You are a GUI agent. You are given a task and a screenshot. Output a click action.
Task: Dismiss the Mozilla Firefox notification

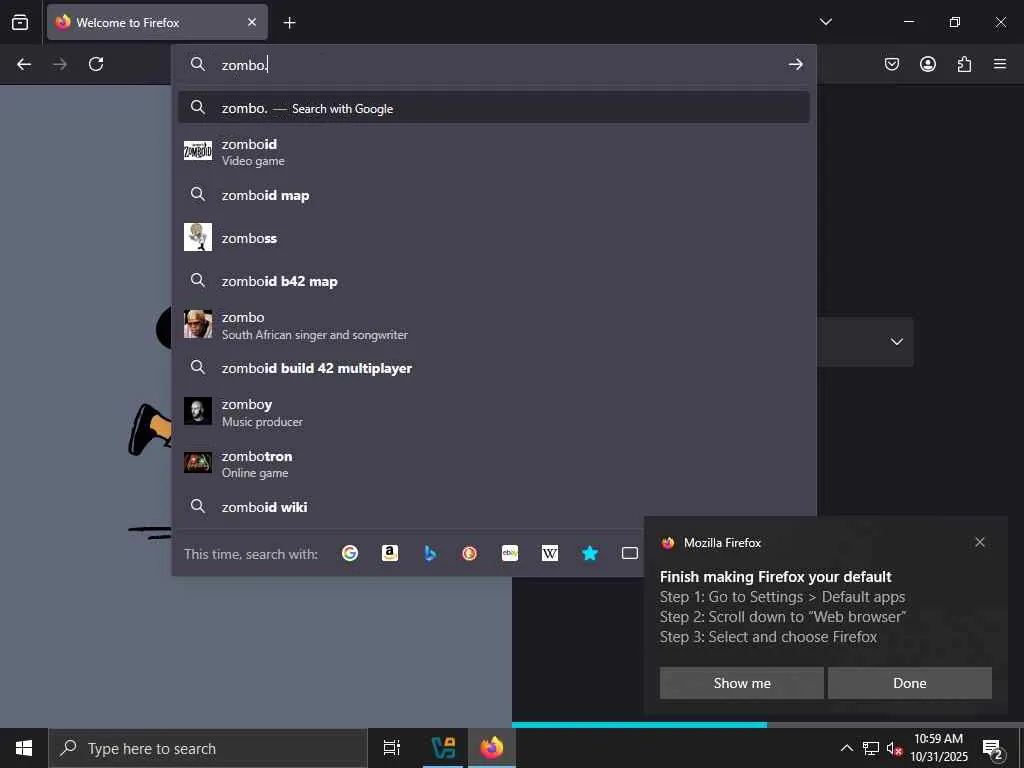tap(980, 542)
